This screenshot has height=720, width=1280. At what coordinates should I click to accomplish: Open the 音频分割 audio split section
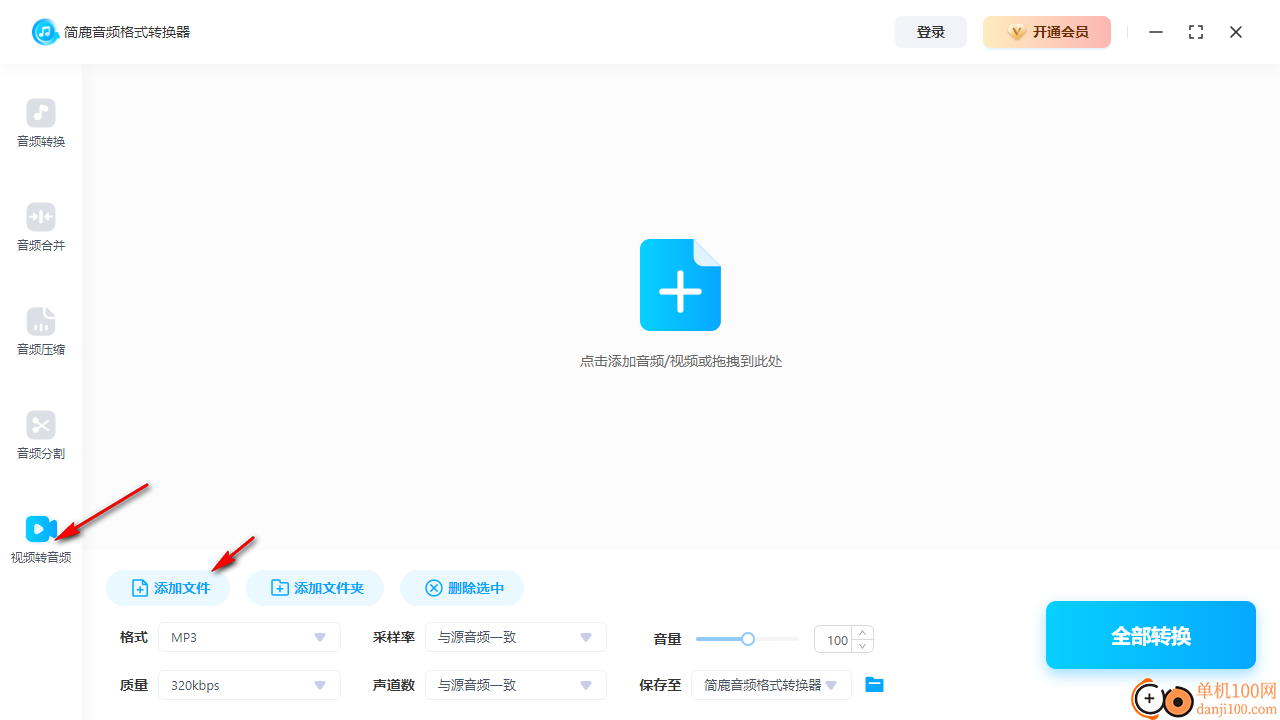click(41, 436)
